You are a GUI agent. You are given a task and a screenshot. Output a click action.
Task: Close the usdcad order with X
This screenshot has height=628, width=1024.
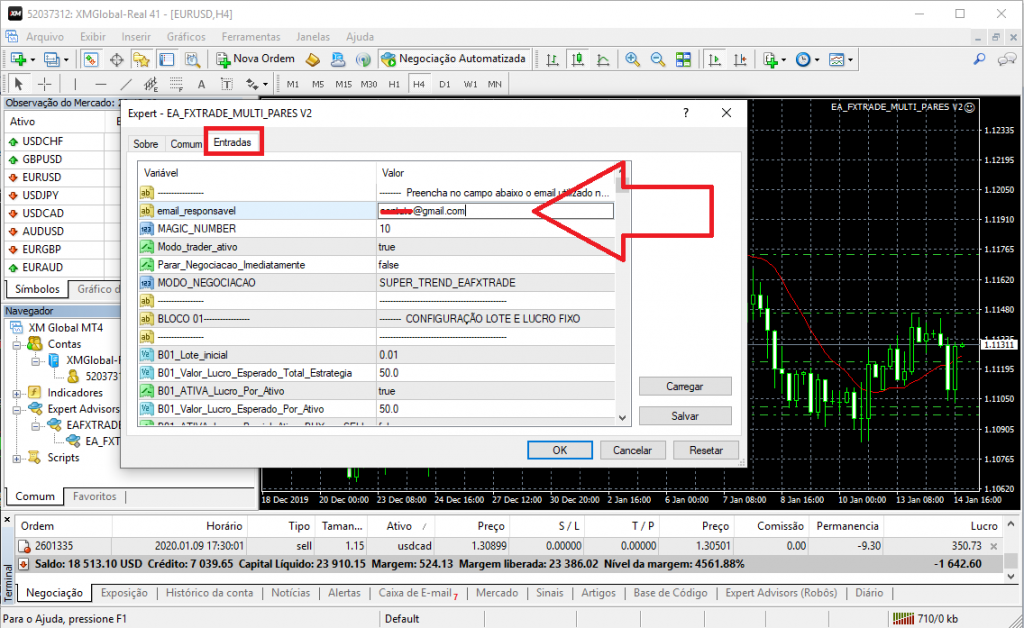994,546
